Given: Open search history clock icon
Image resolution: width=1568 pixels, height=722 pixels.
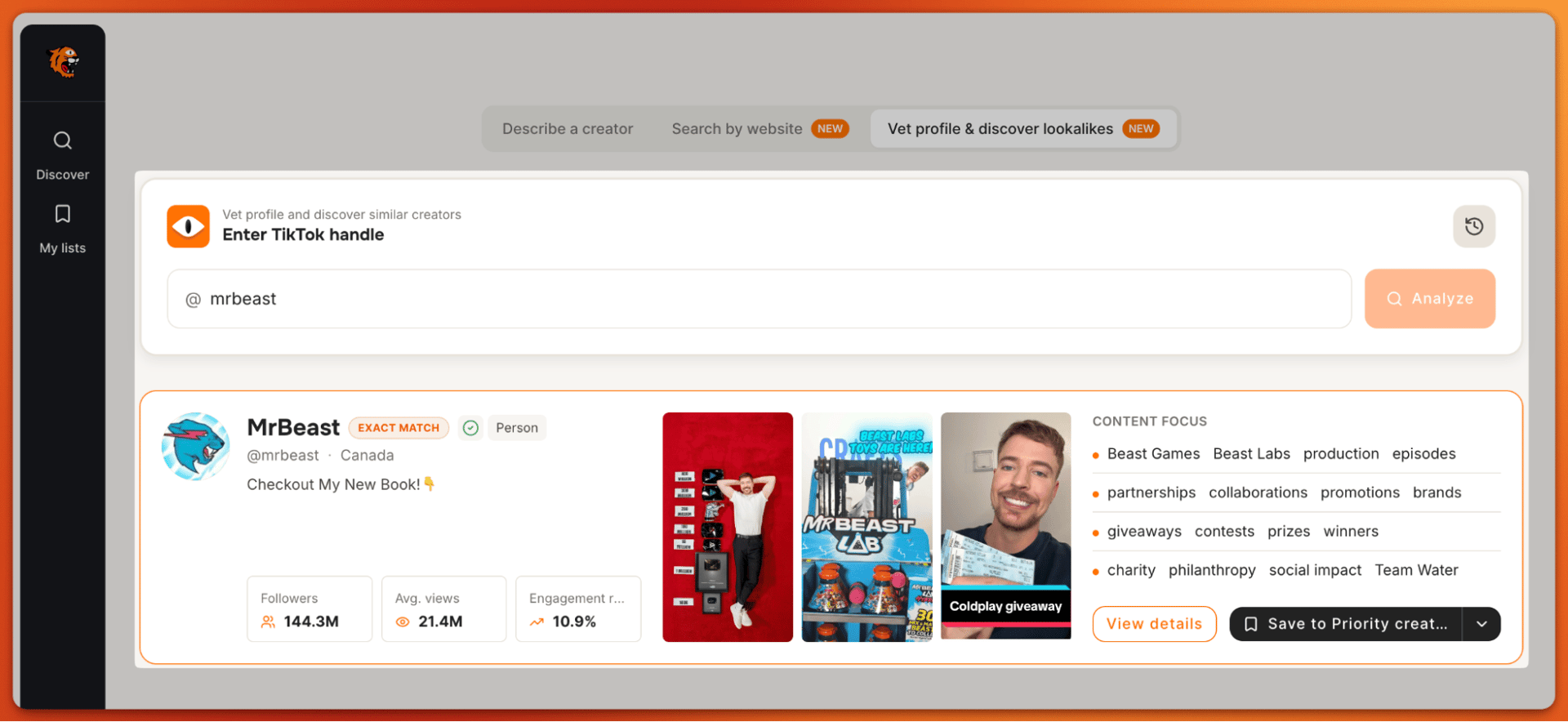Looking at the screenshot, I should (1474, 226).
